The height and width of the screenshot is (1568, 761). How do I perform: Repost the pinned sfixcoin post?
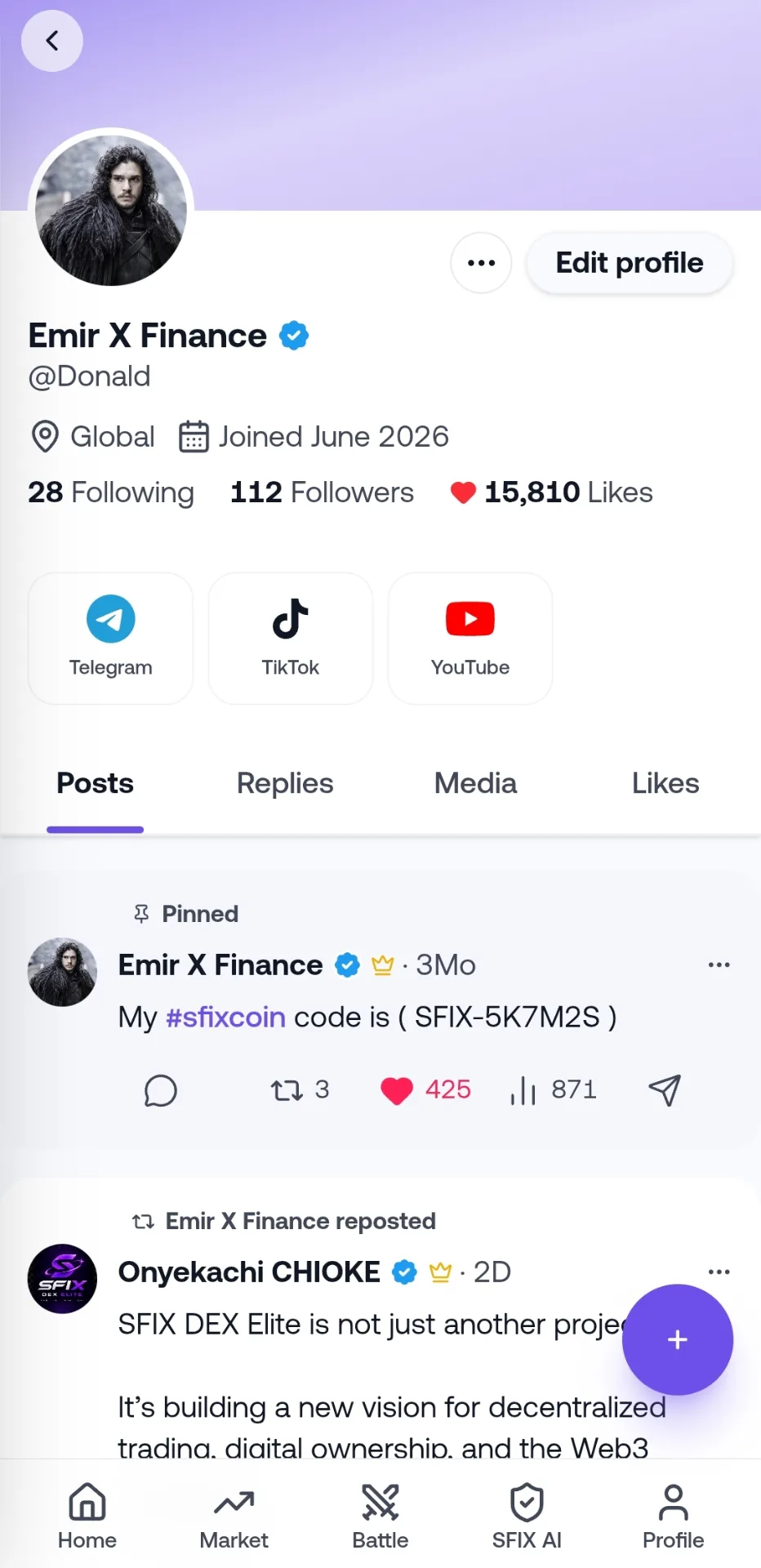[x=287, y=1090]
